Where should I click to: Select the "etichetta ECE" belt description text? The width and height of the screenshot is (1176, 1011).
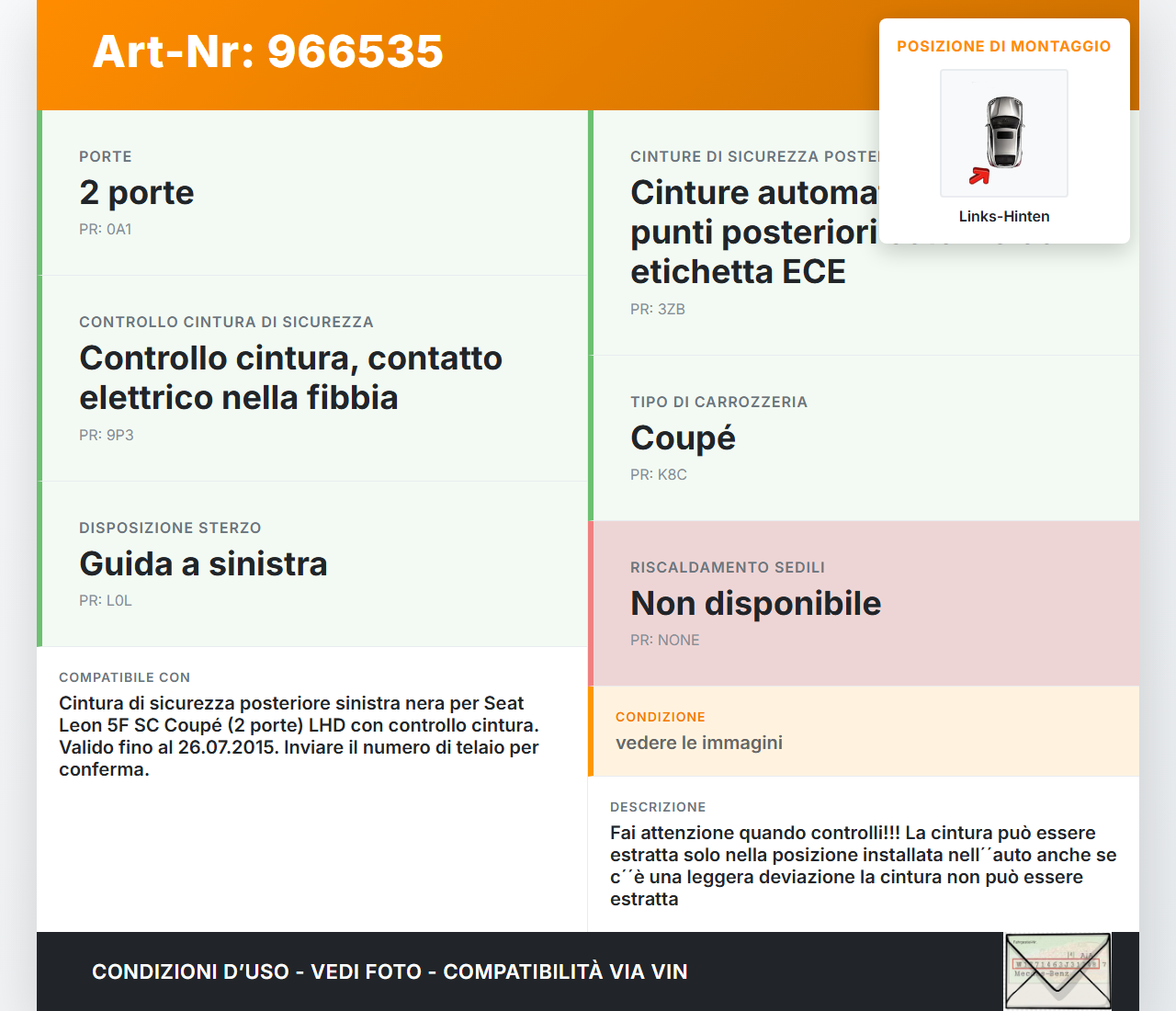[x=738, y=272]
